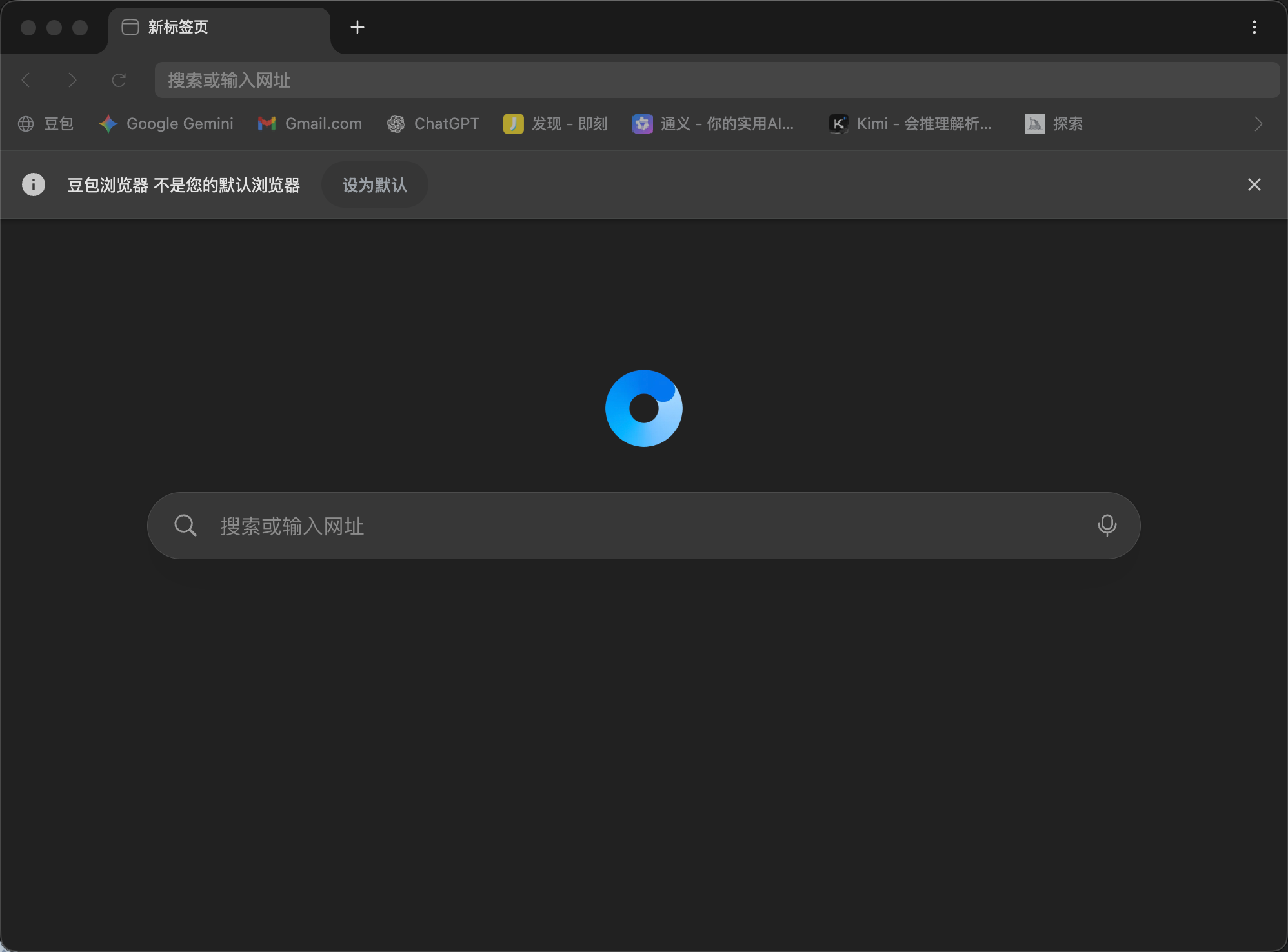Viewport: 1288px width, 952px height.
Task: Open the Google Gemini bookmark
Action: point(166,124)
